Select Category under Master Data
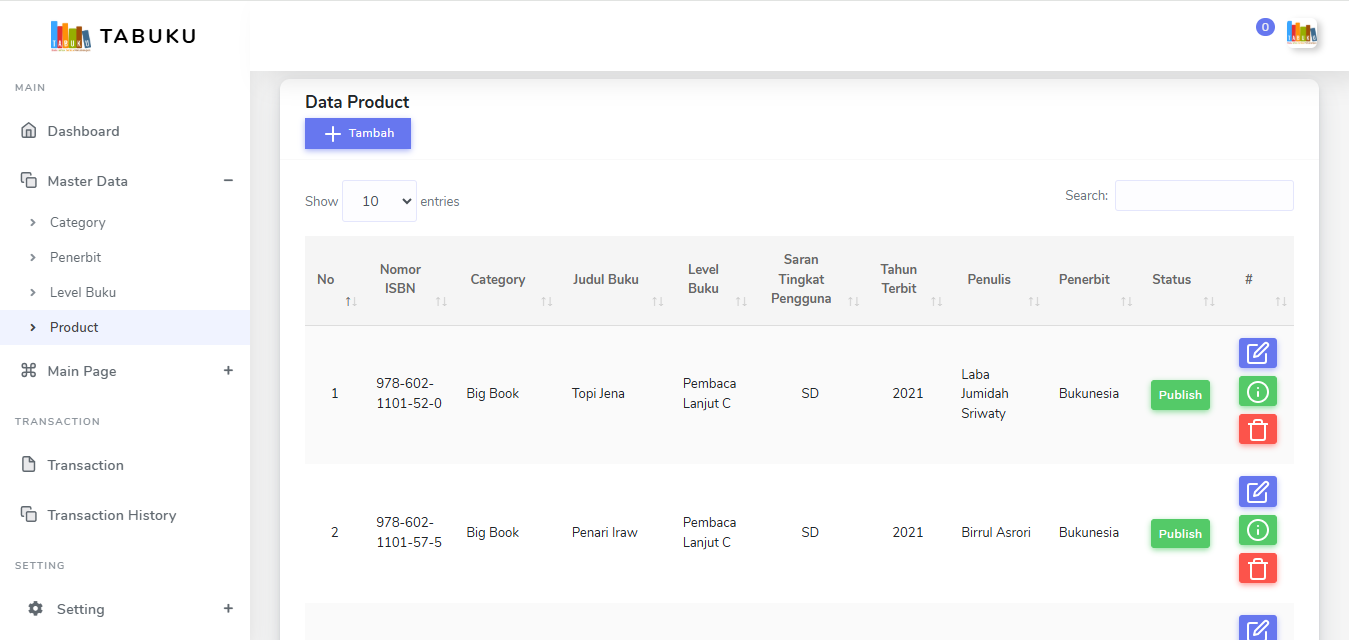The height and width of the screenshot is (640, 1349). pos(77,222)
